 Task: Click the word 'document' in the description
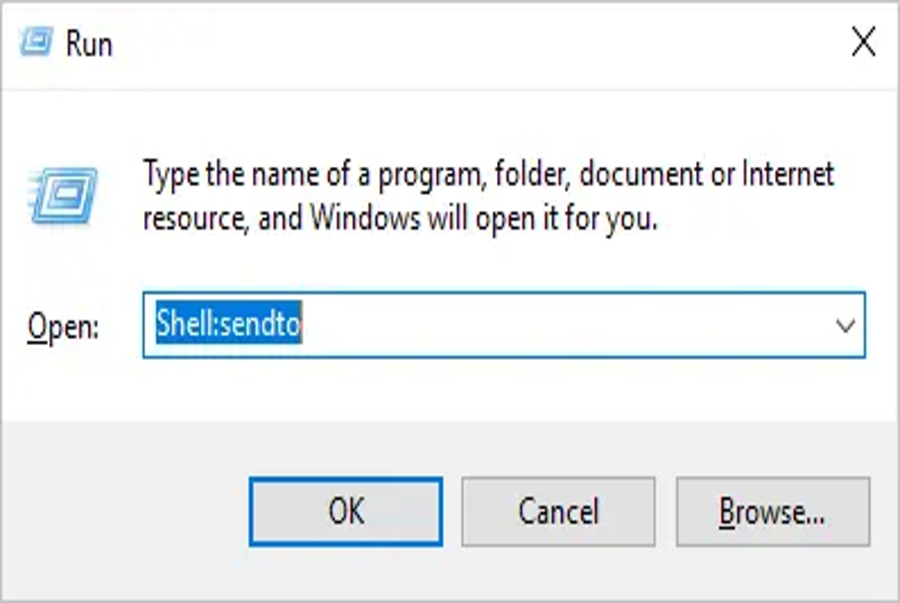640,173
